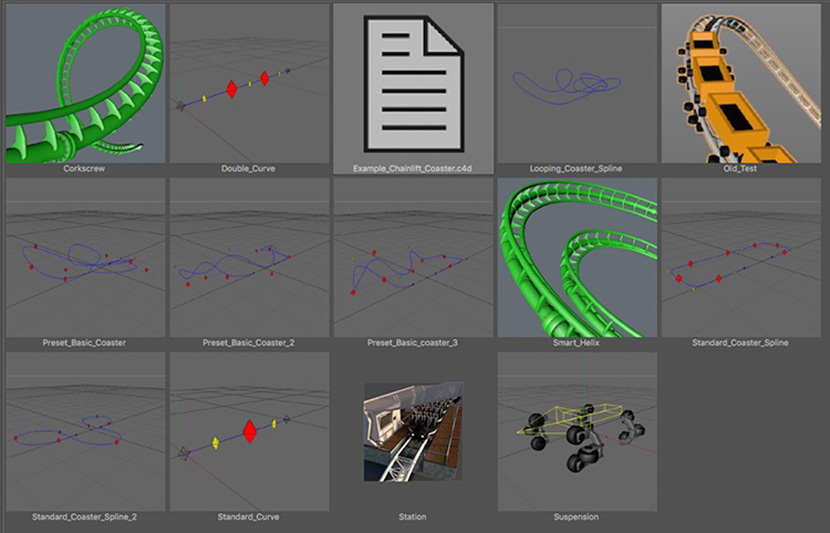
Task: Click the Old_Test label text
Action: [x=740, y=169]
